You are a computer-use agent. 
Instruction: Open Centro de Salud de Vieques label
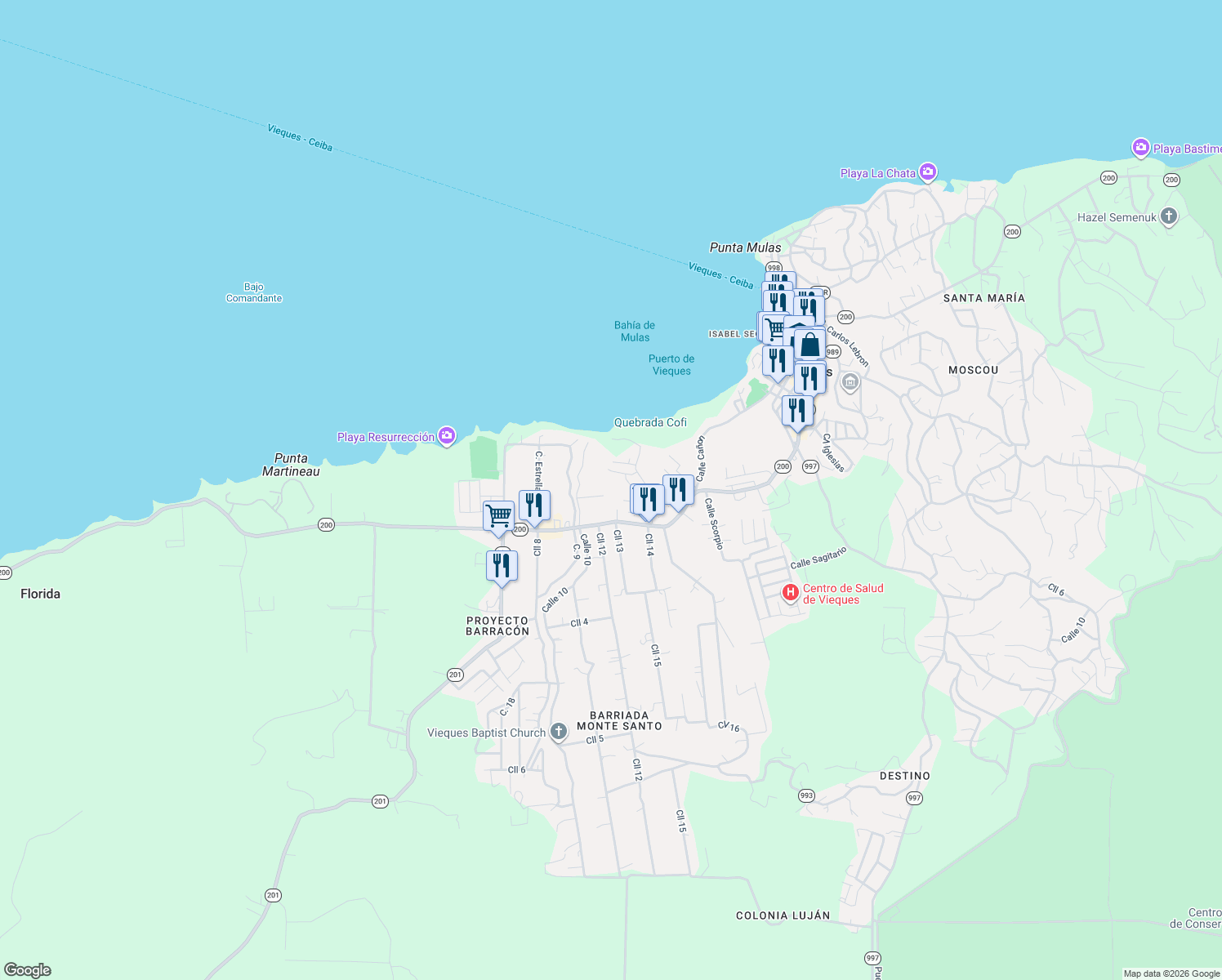[x=843, y=594]
